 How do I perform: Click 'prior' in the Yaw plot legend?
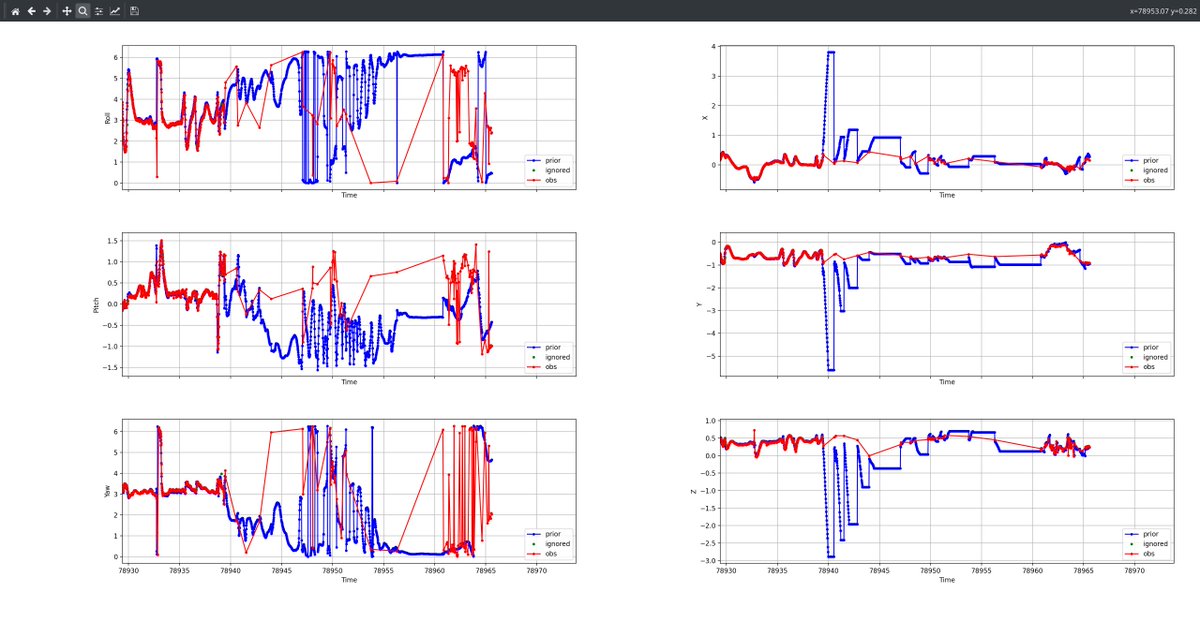tap(552, 534)
